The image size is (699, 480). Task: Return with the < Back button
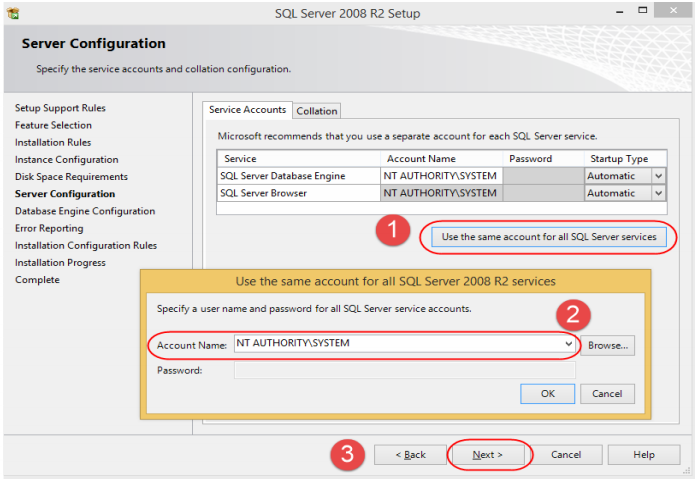pyautogui.click(x=410, y=455)
